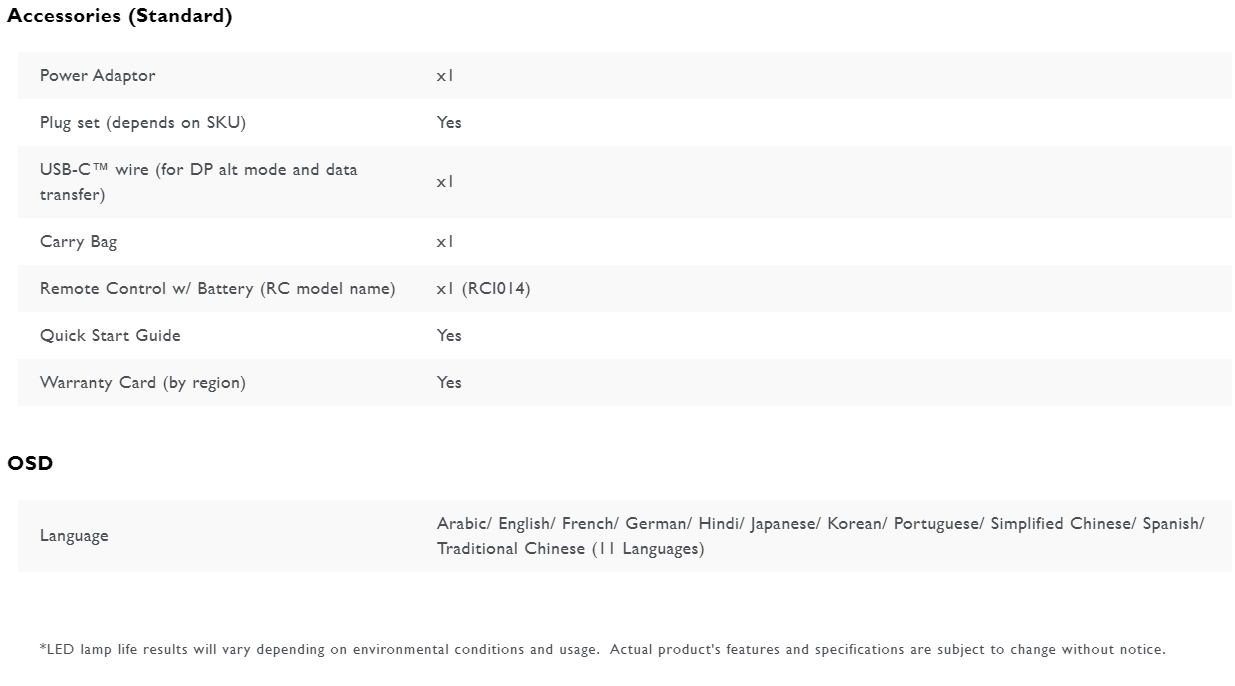
Task: Click the Accessories (Standard) section heading
Action: (119, 16)
